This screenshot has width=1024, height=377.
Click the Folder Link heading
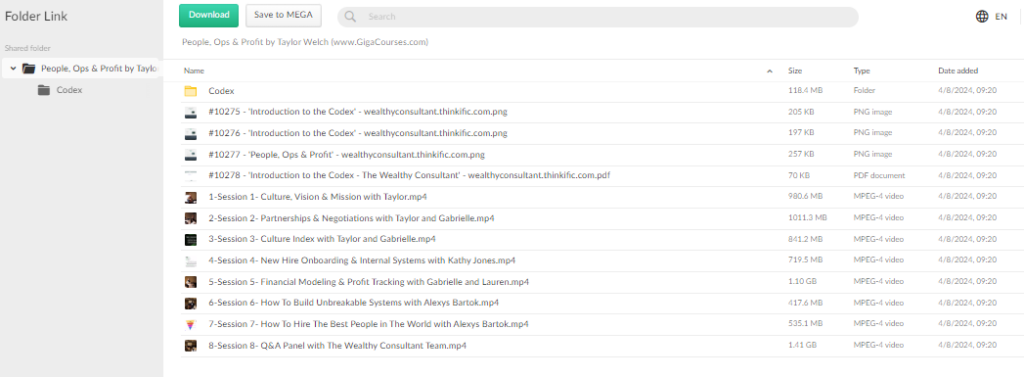pos(36,17)
